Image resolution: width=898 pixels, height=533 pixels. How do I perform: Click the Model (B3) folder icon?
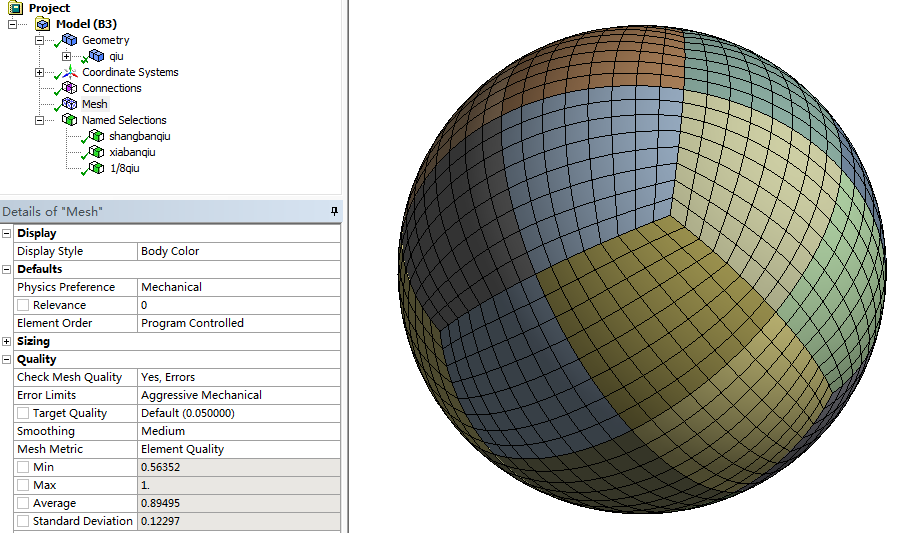pos(43,24)
